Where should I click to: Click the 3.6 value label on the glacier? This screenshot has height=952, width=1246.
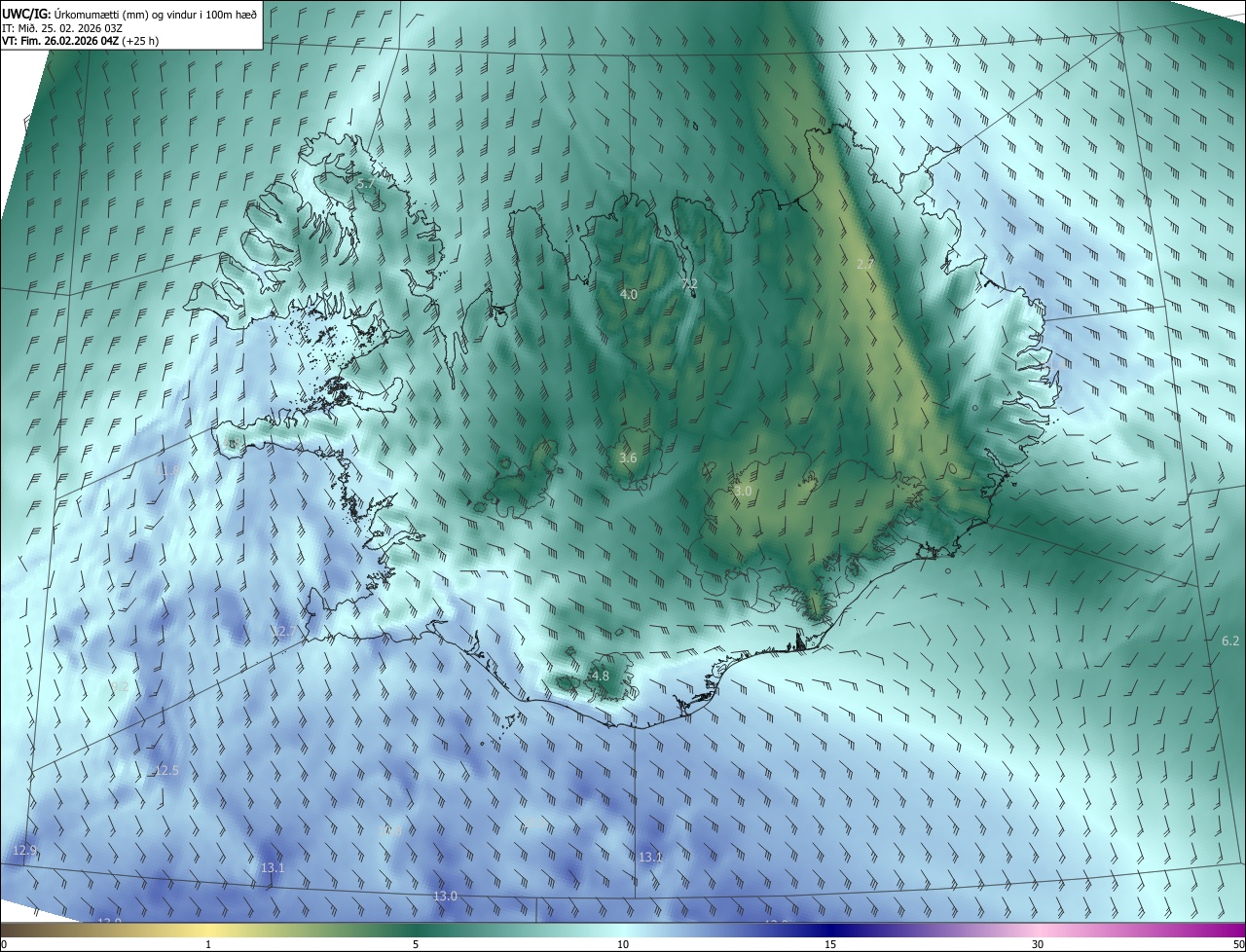[628, 458]
